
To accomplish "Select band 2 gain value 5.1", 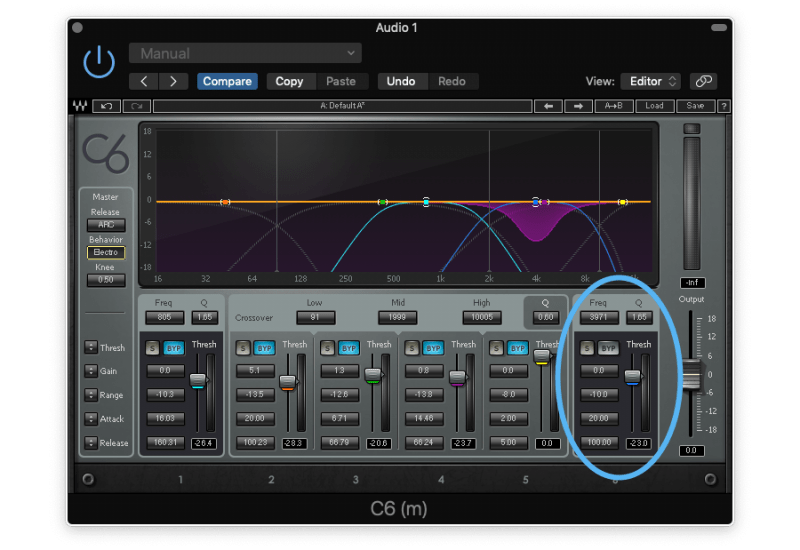I will point(255,370).
